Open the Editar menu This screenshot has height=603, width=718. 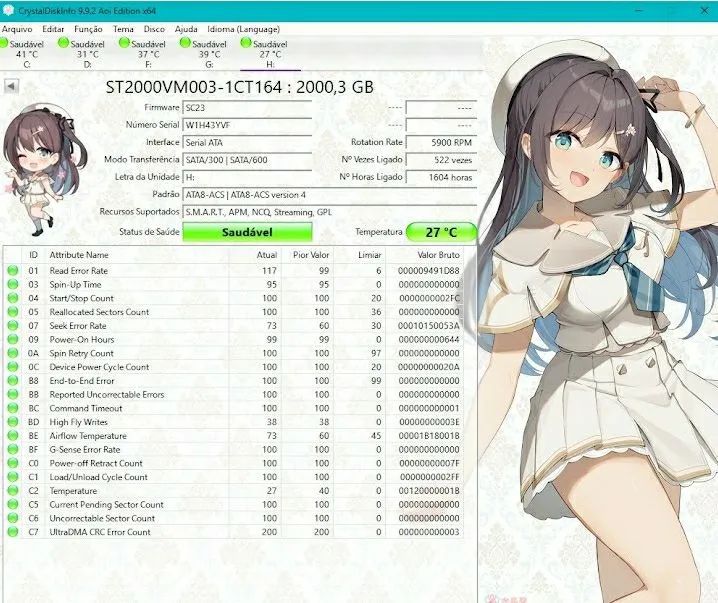(53, 29)
